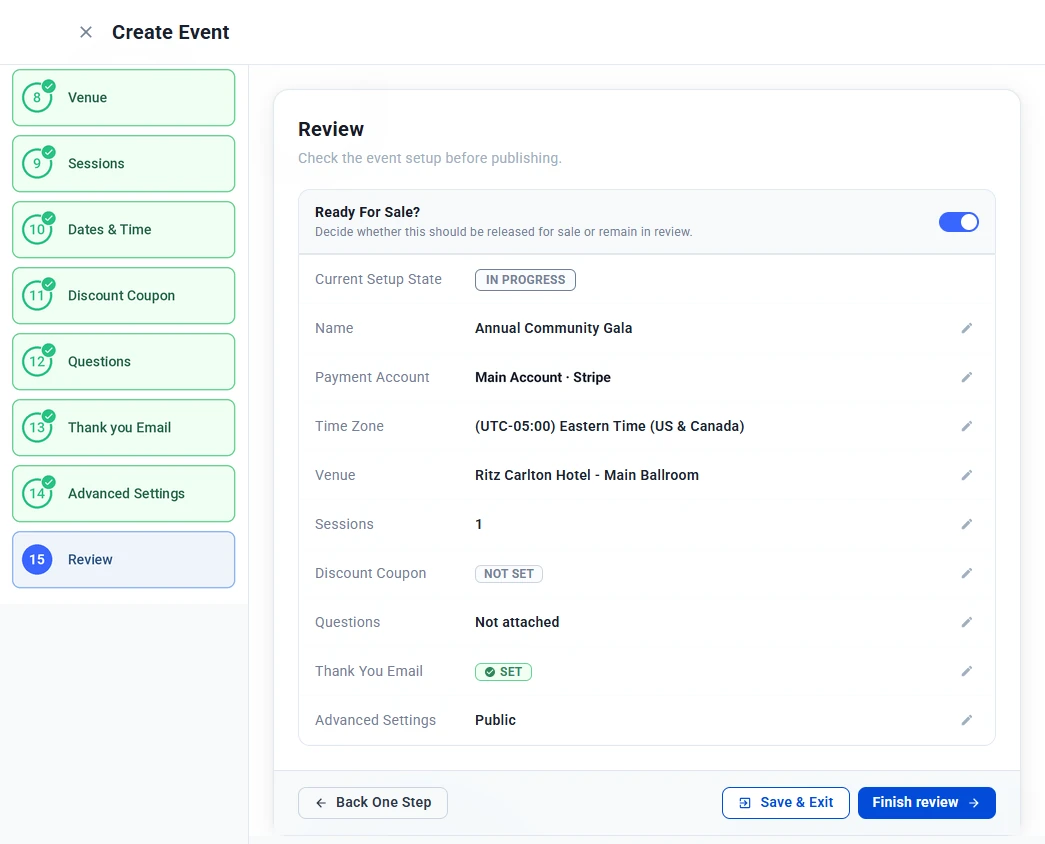The height and width of the screenshot is (844, 1045).
Task: Open the Dates & Time step
Action: click(x=123, y=229)
